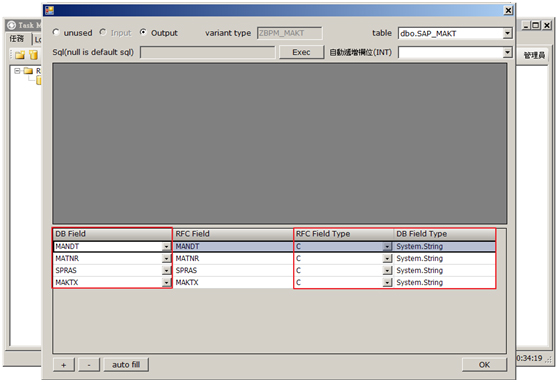Viewport: 558px width, 382px height.
Task: Select the SPRAS RFC Field cell
Action: (233, 271)
